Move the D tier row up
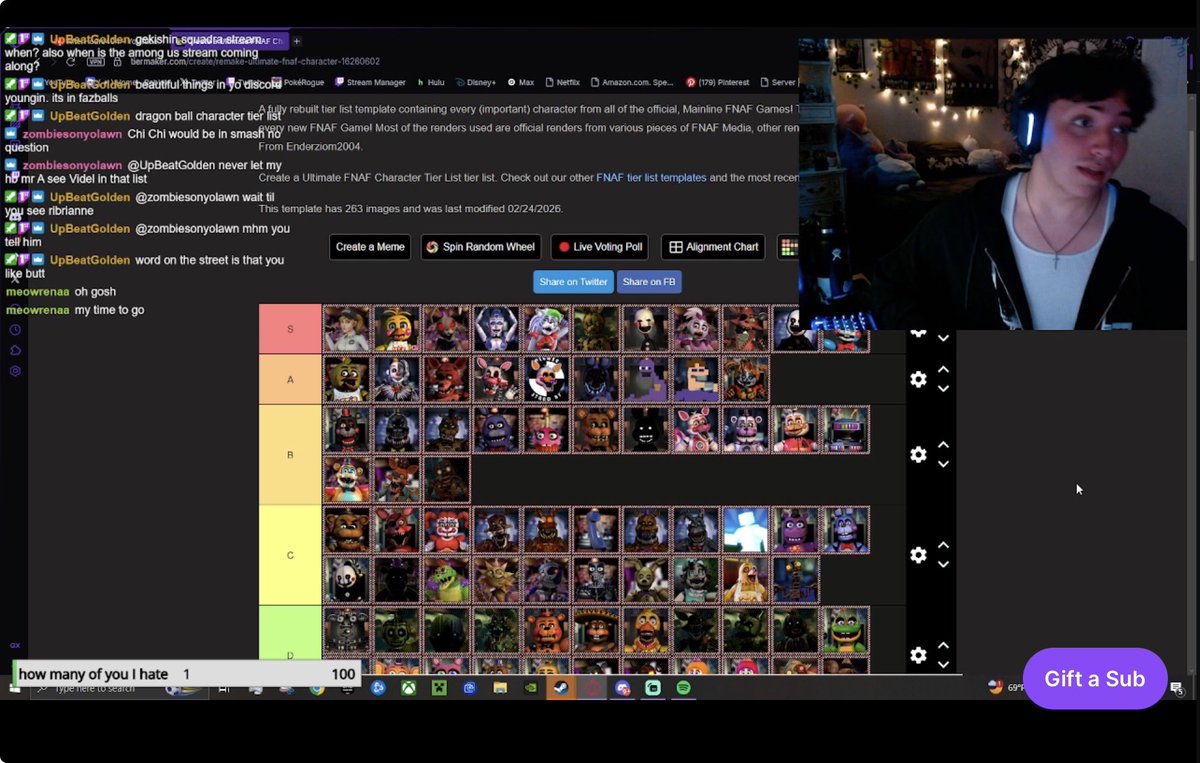The width and height of the screenshot is (1200, 763). [943, 645]
